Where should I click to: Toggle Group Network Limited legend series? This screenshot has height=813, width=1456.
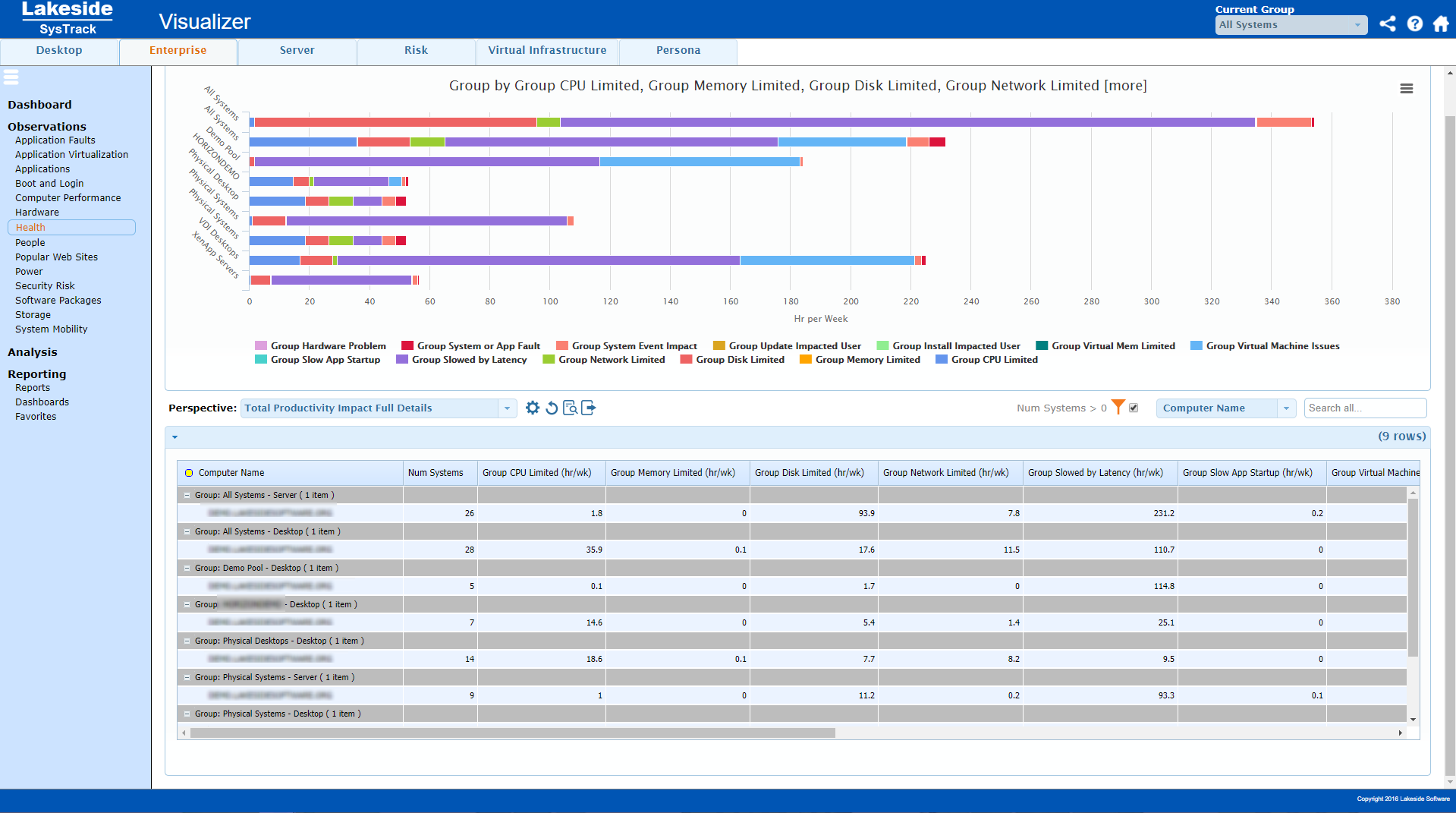(x=604, y=360)
